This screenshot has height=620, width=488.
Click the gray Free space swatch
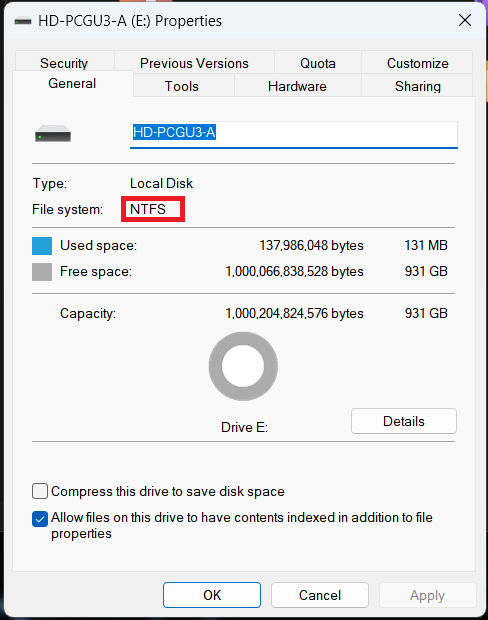pyautogui.click(x=42, y=272)
